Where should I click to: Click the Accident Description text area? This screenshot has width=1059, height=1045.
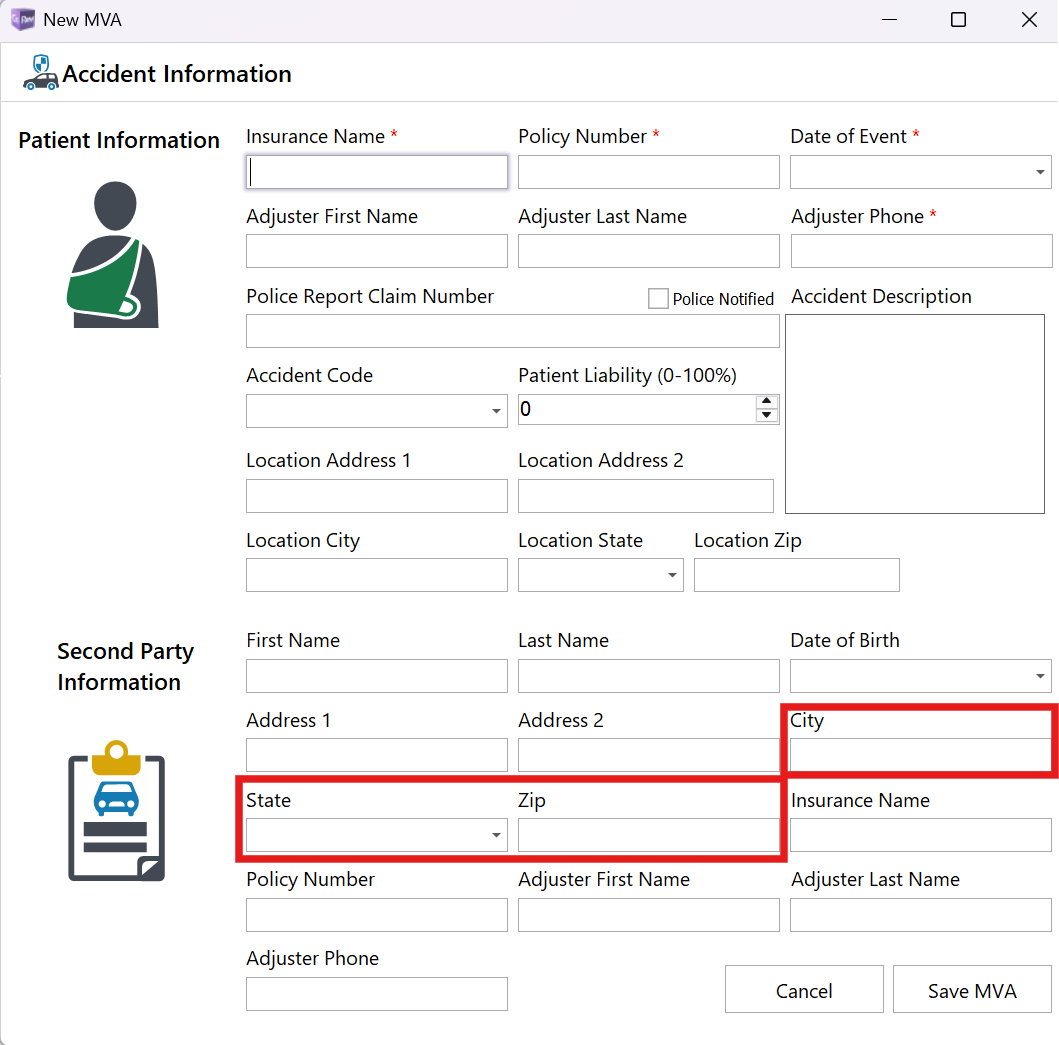914,414
